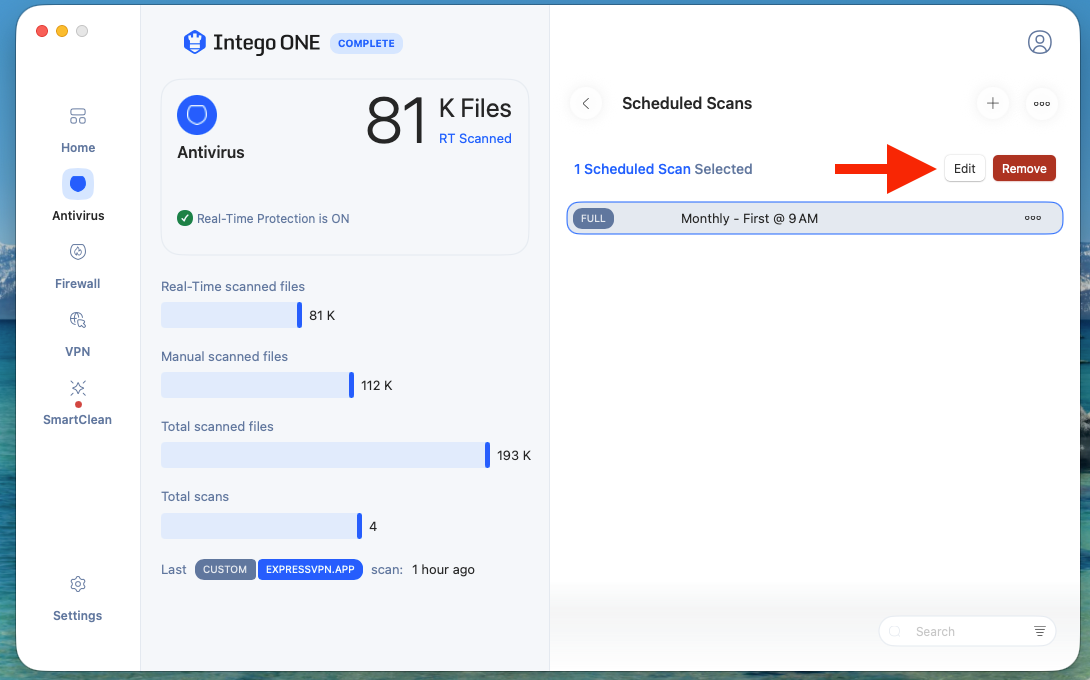Viewport: 1090px width, 680px height.
Task: Click the Intego ONE castle logo
Action: [x=194, y=42]
